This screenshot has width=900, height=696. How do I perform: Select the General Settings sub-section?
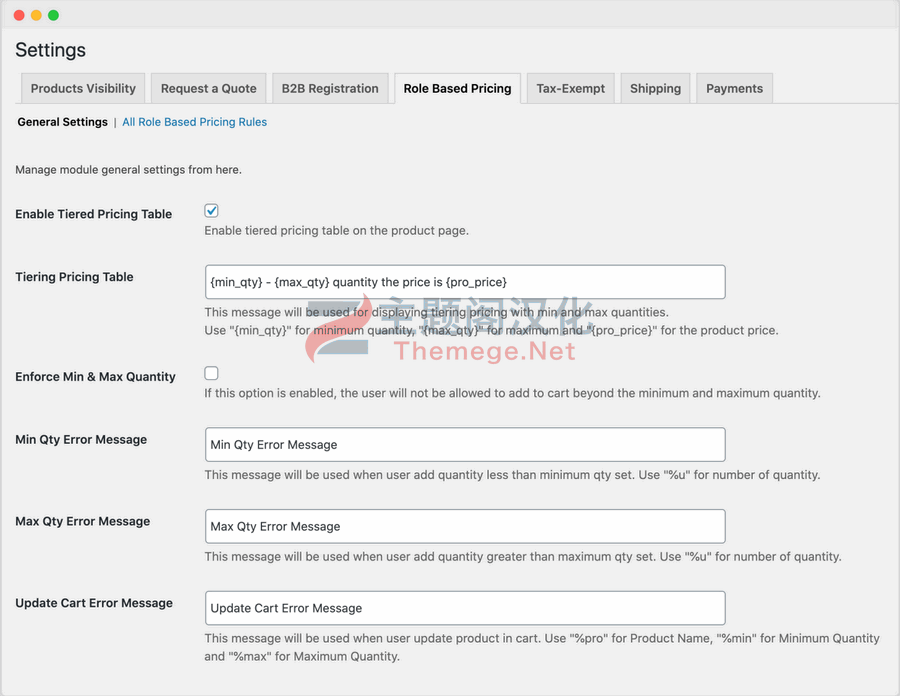[x=63, y=122]
